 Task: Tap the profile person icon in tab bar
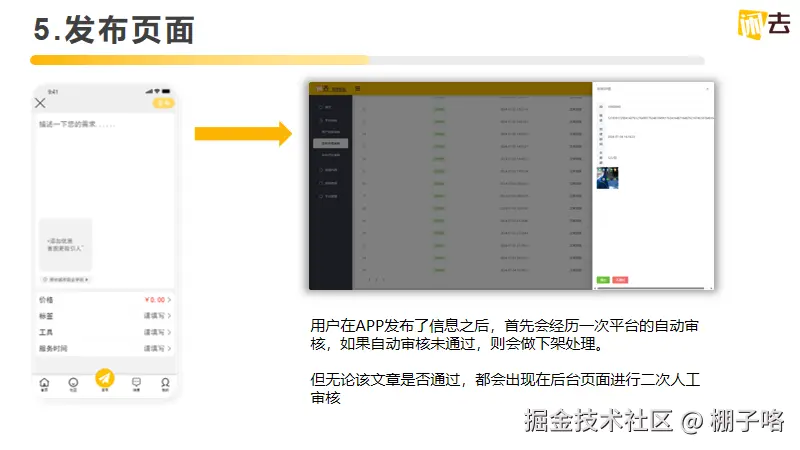point(165,384)
